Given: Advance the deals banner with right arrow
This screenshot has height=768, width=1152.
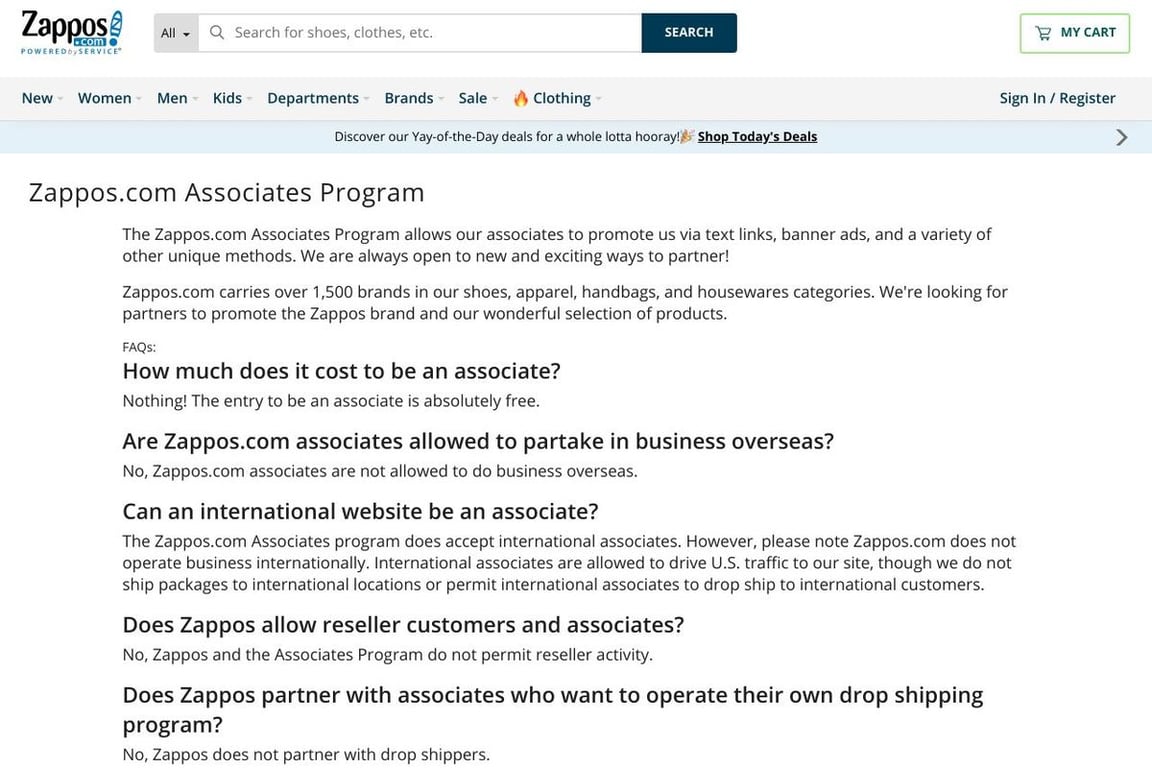Looking at the screenshot, I should pyautogui.click(x=1121, y=137).
